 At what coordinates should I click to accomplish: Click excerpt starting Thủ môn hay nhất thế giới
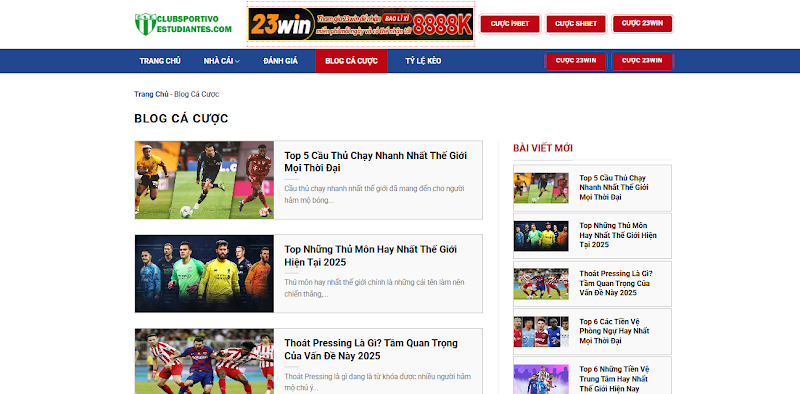tap(374, 288)
